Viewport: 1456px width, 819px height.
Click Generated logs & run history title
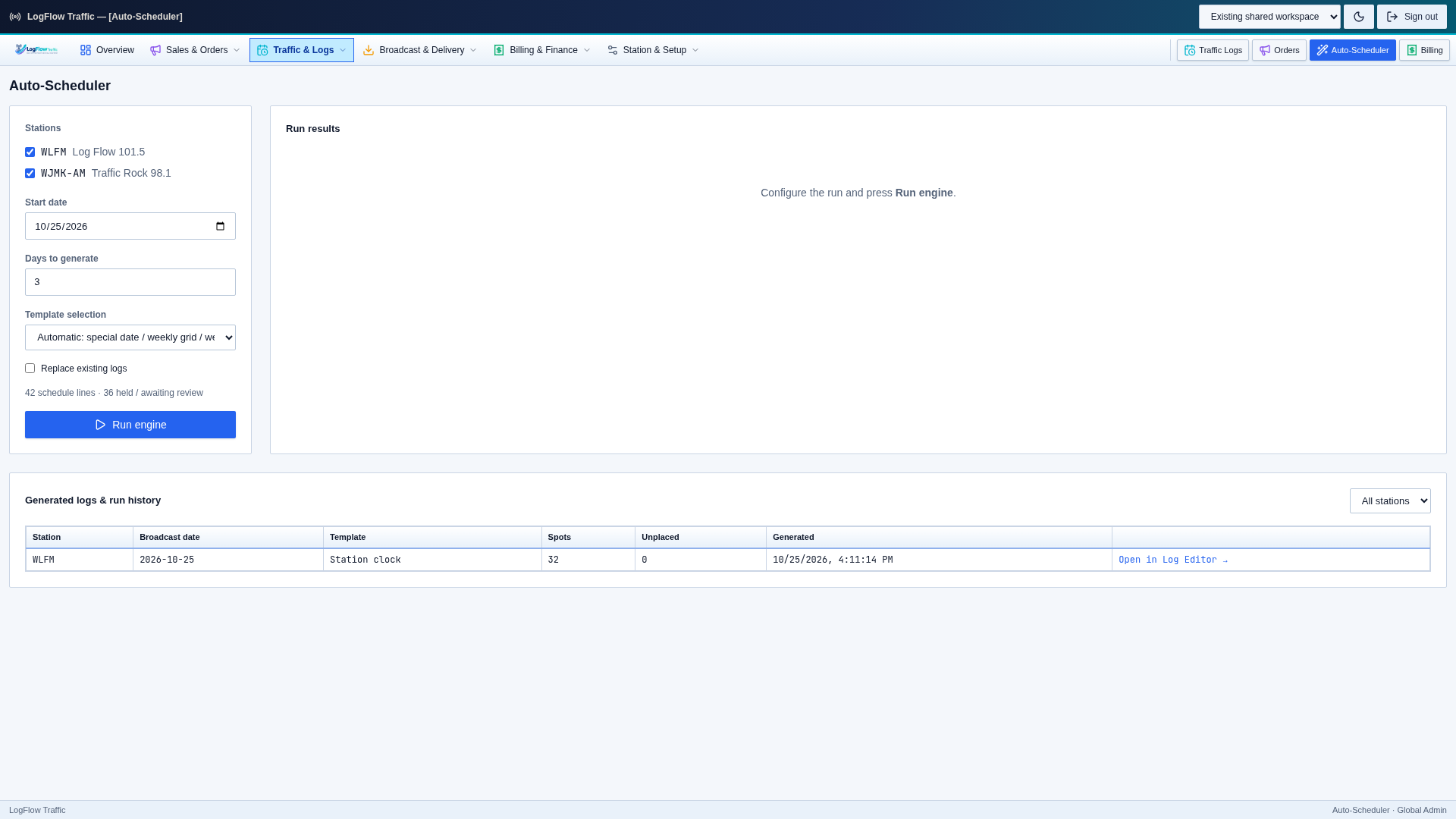point(93,500)
